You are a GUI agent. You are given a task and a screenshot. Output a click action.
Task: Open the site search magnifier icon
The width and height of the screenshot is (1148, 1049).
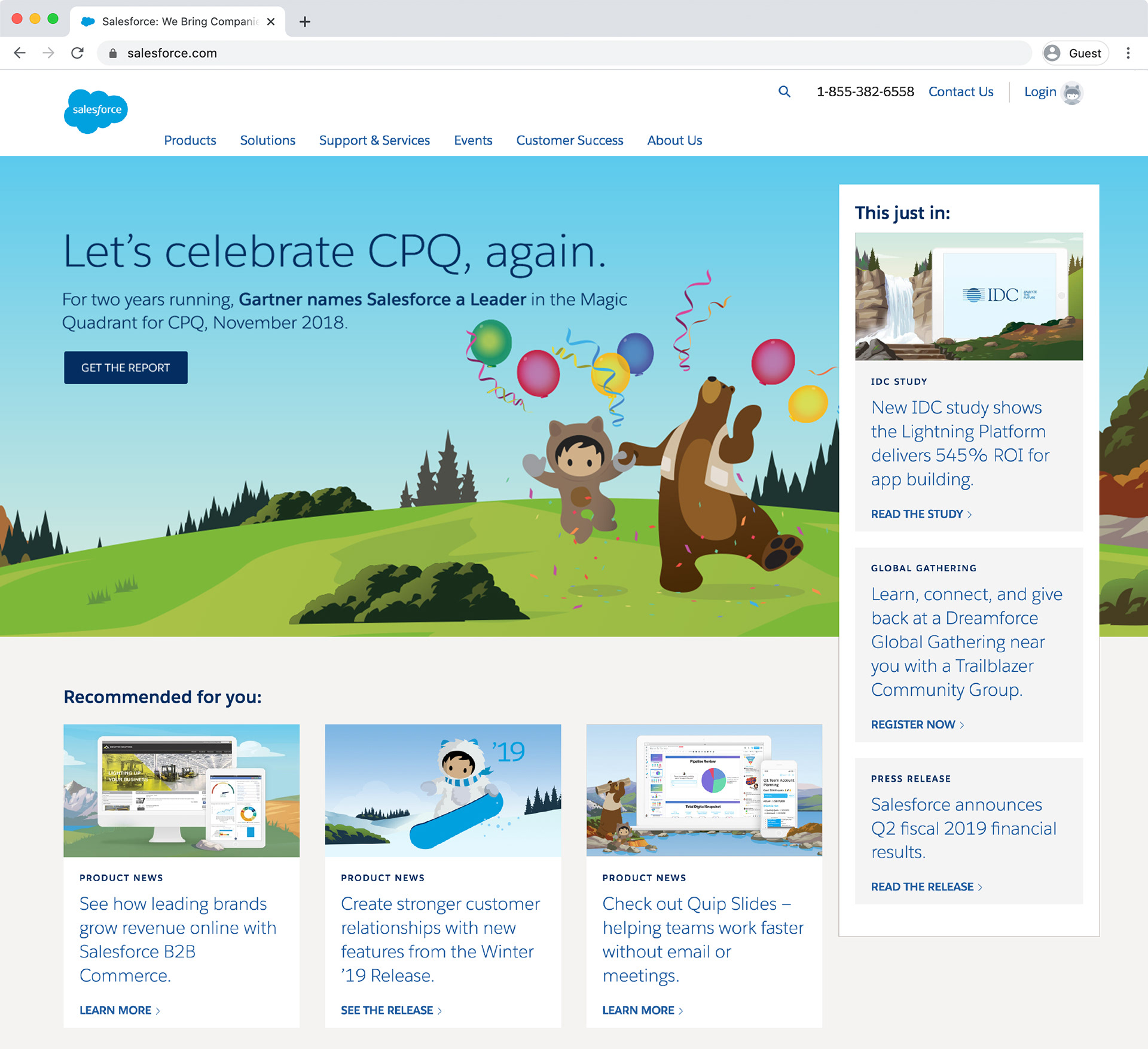tap(784, 91)
